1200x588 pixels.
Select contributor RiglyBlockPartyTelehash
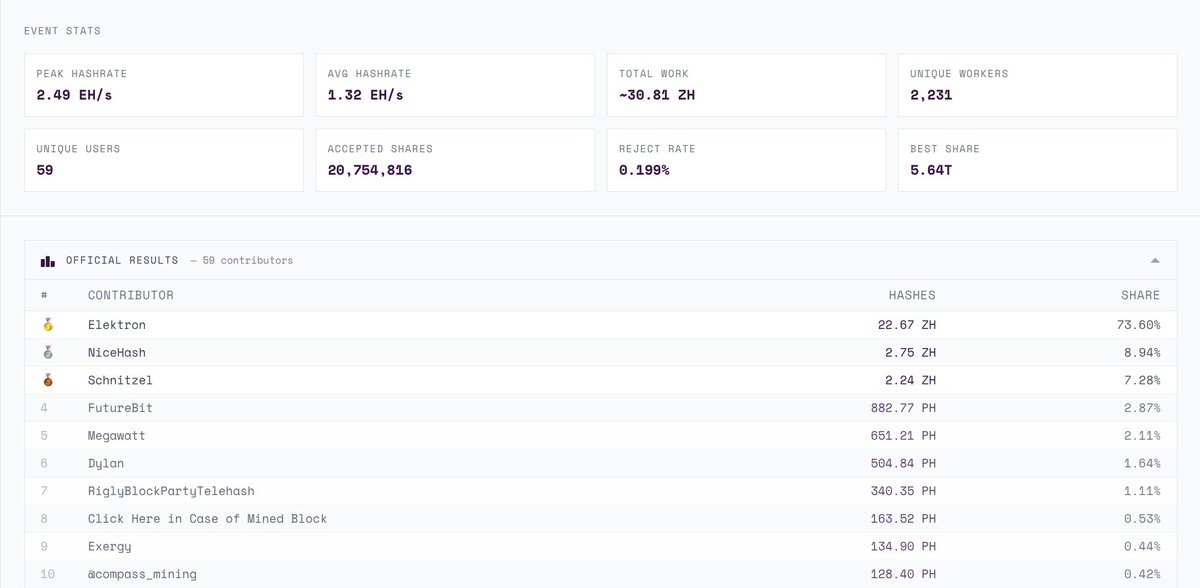[x=171, y=491]
